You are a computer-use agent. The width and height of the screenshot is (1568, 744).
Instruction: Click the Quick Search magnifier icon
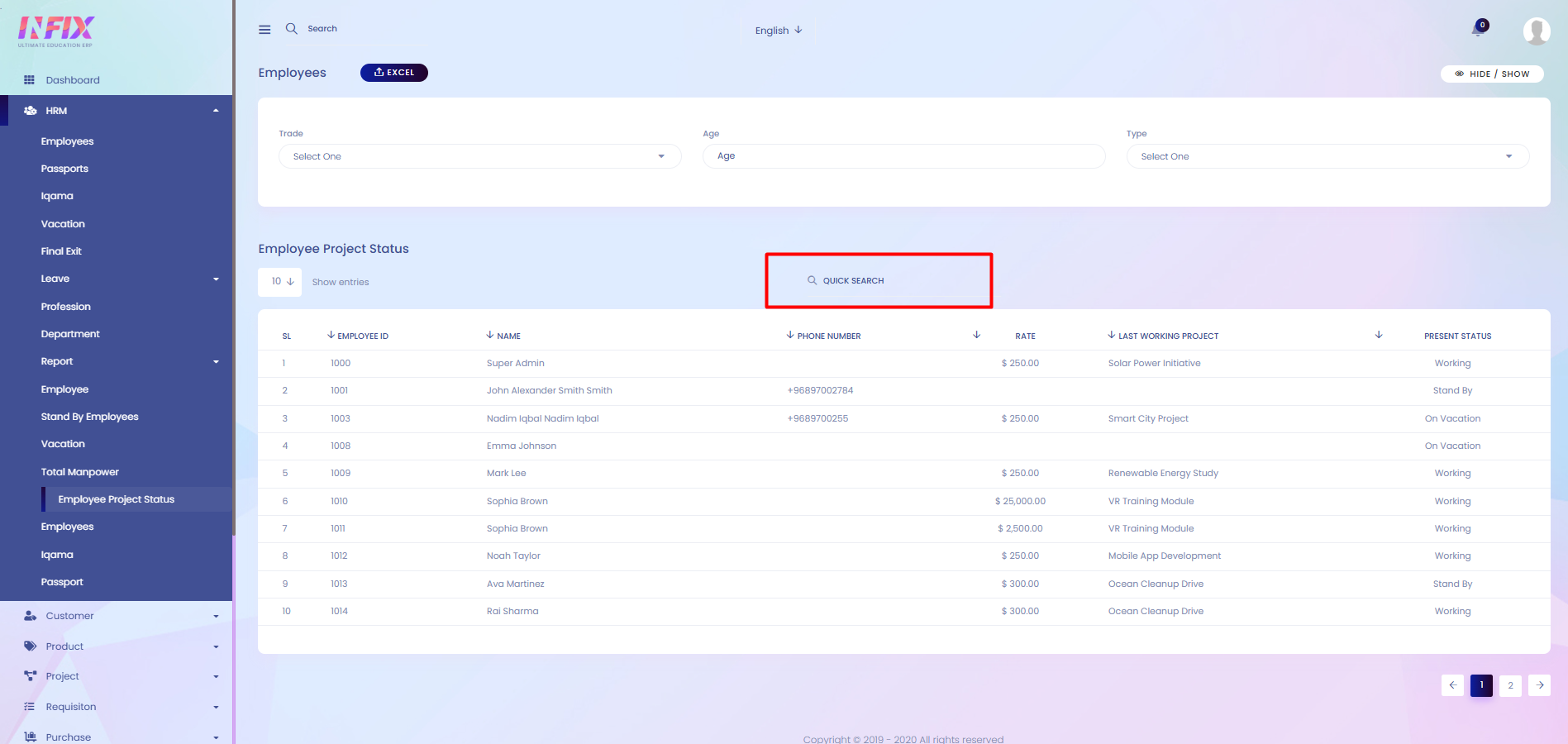tap(812, 280)
